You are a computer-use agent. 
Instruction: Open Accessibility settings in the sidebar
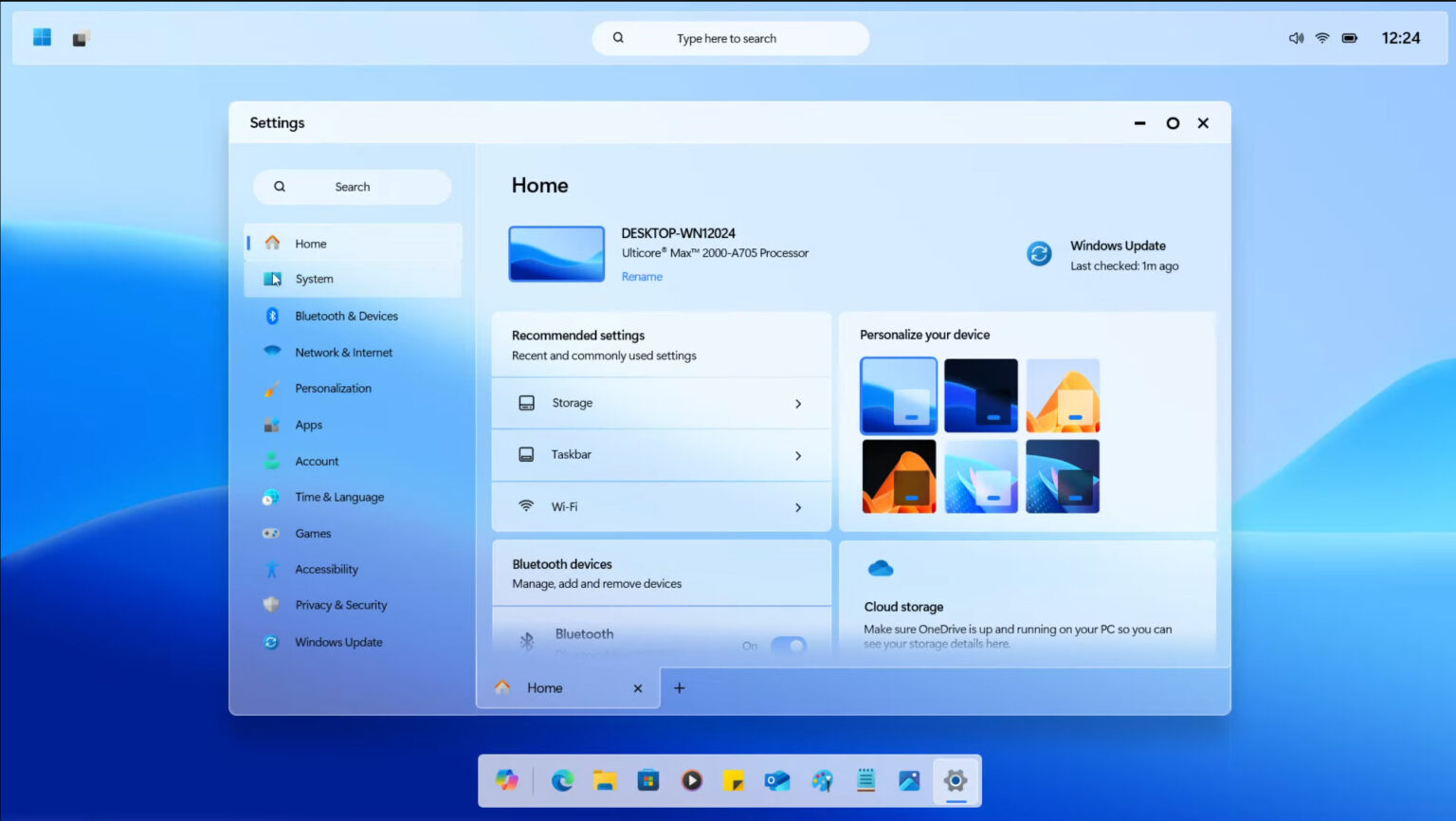click(326, 569)
